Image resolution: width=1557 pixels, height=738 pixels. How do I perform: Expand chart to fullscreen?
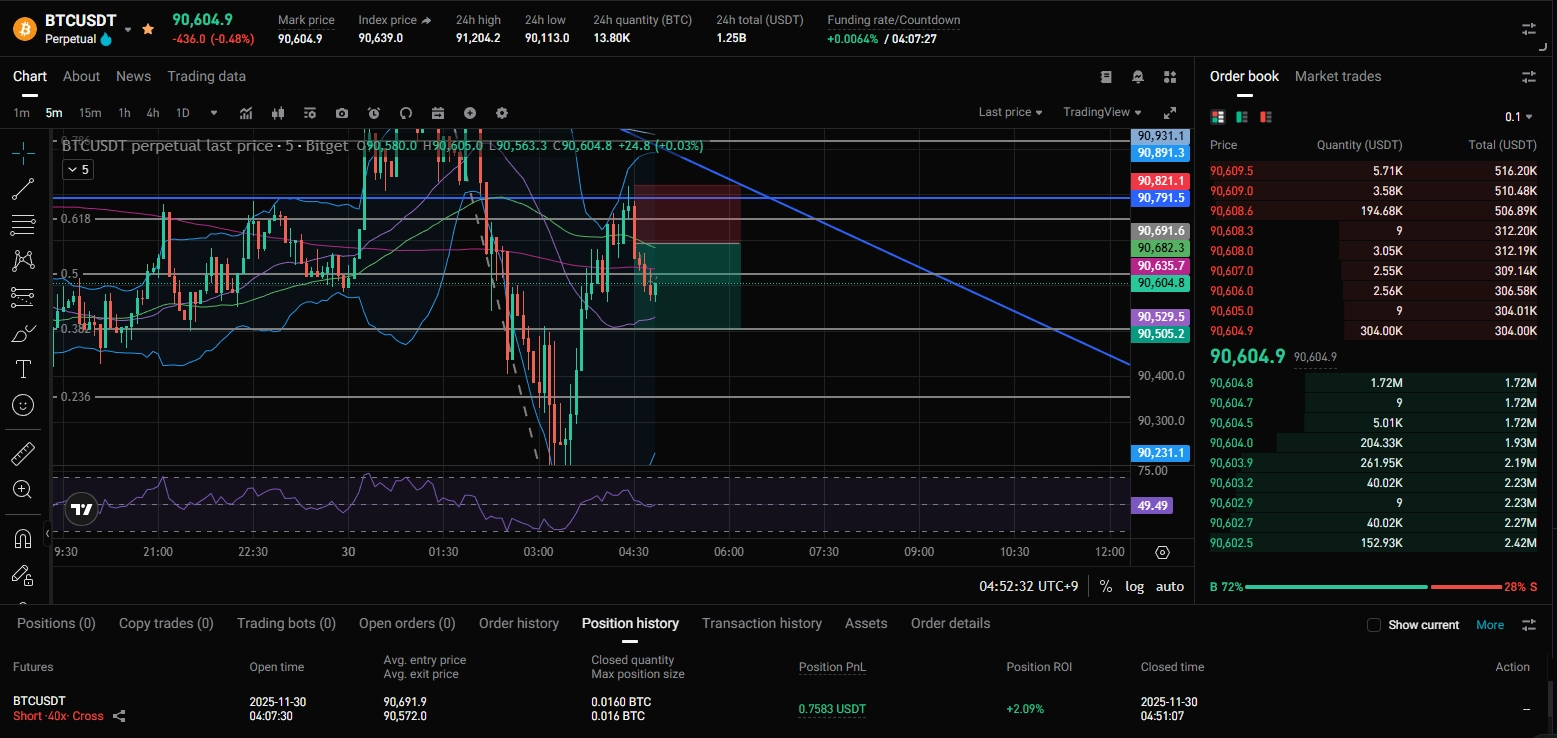(1169, 113)
